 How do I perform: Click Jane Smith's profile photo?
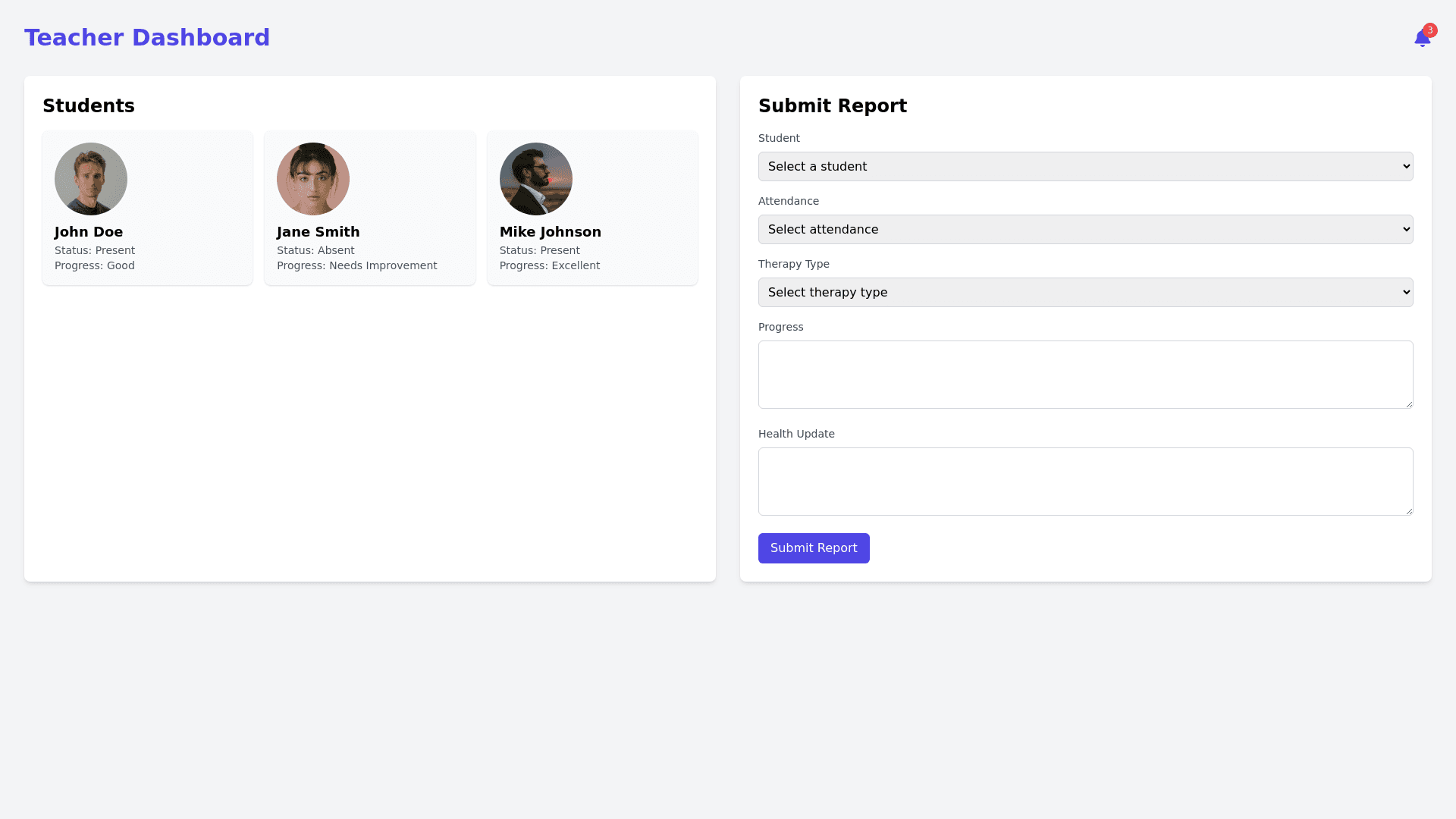(313, 179)
